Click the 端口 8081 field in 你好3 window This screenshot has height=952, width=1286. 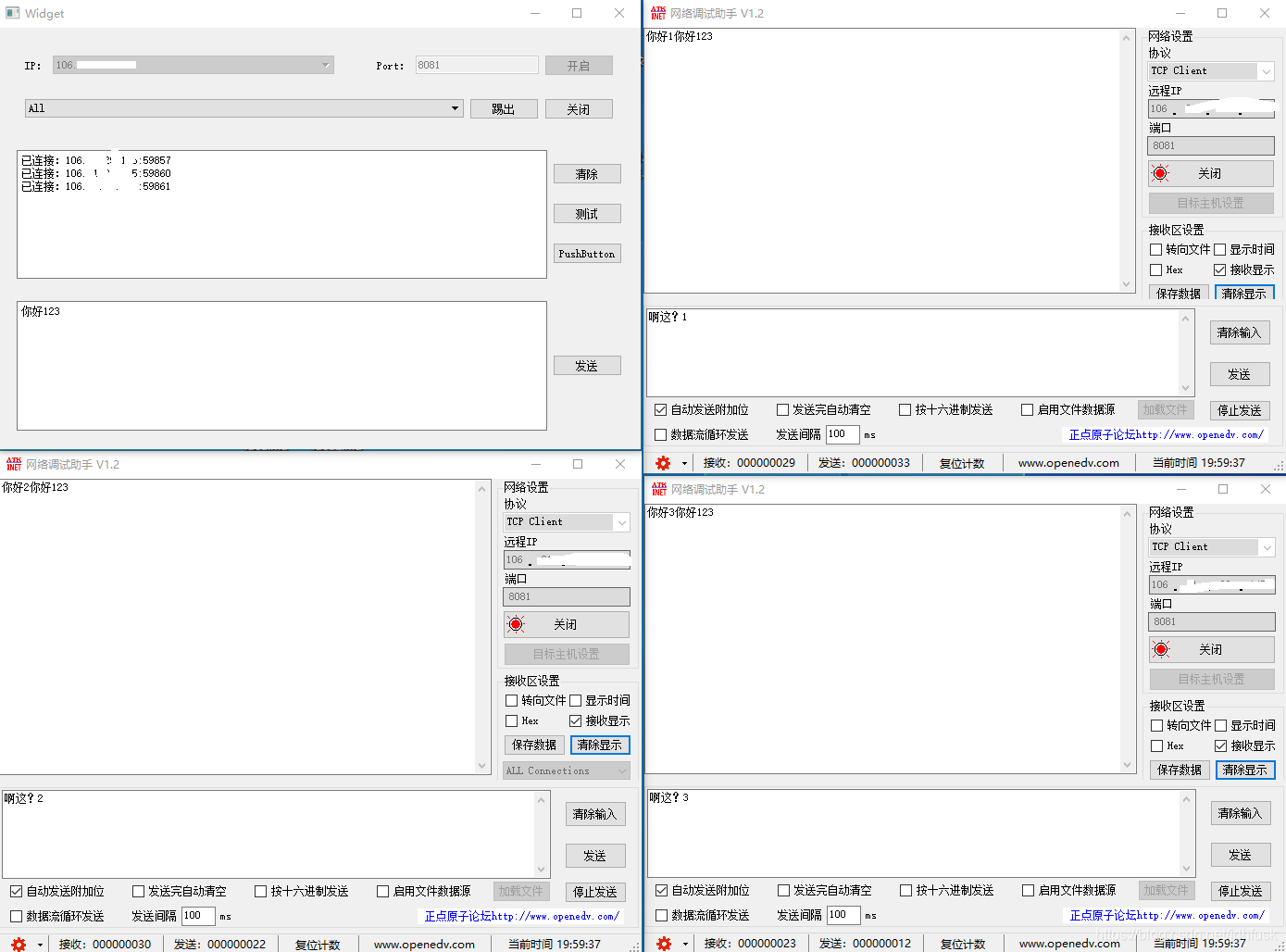1212,621
